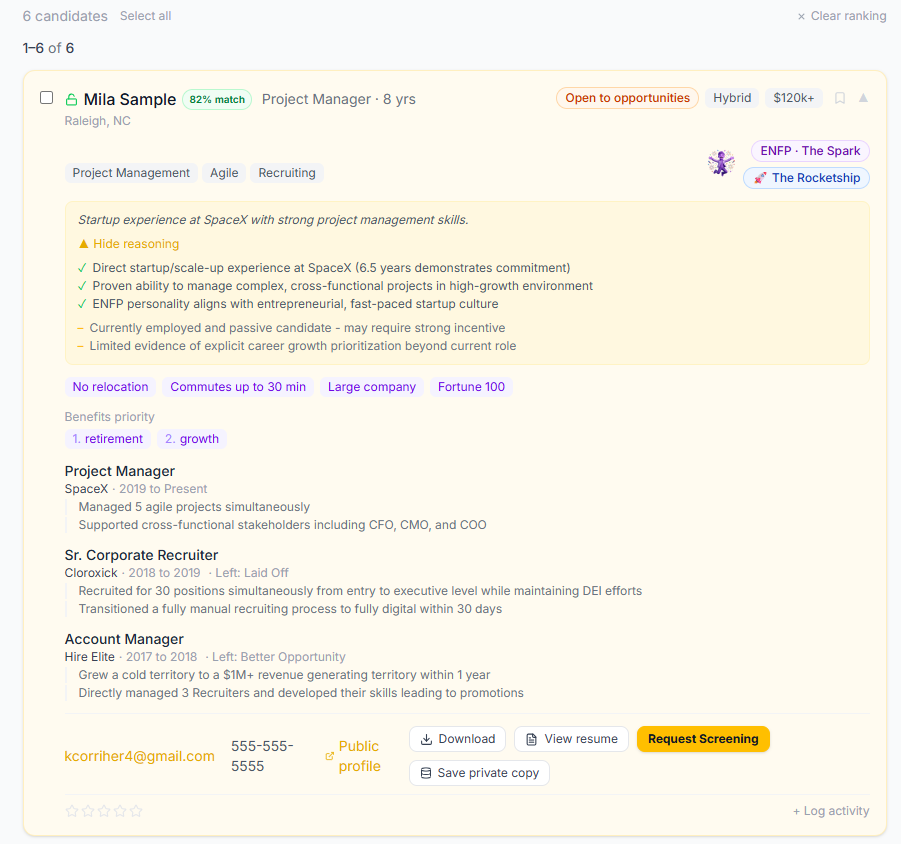Click The Rocketship badge
The image size is (901, 844).
(806, 178)
